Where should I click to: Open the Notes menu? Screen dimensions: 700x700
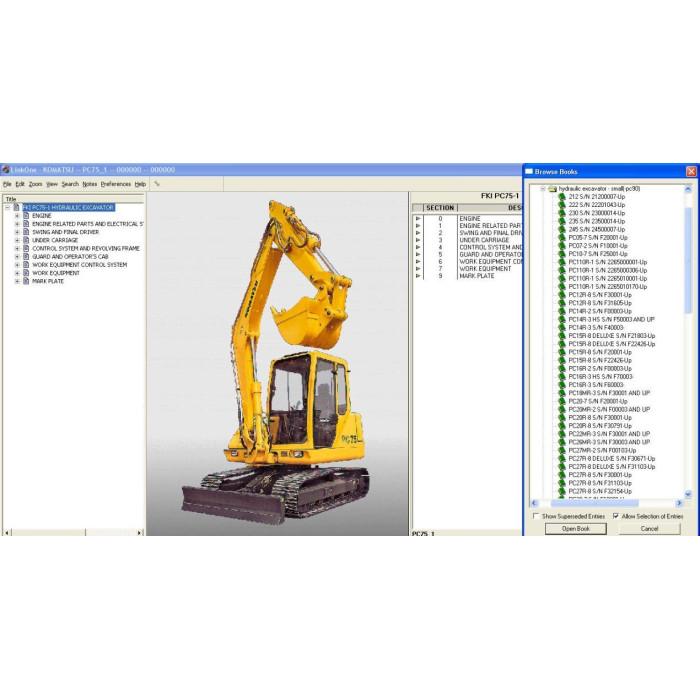[90, 184]
